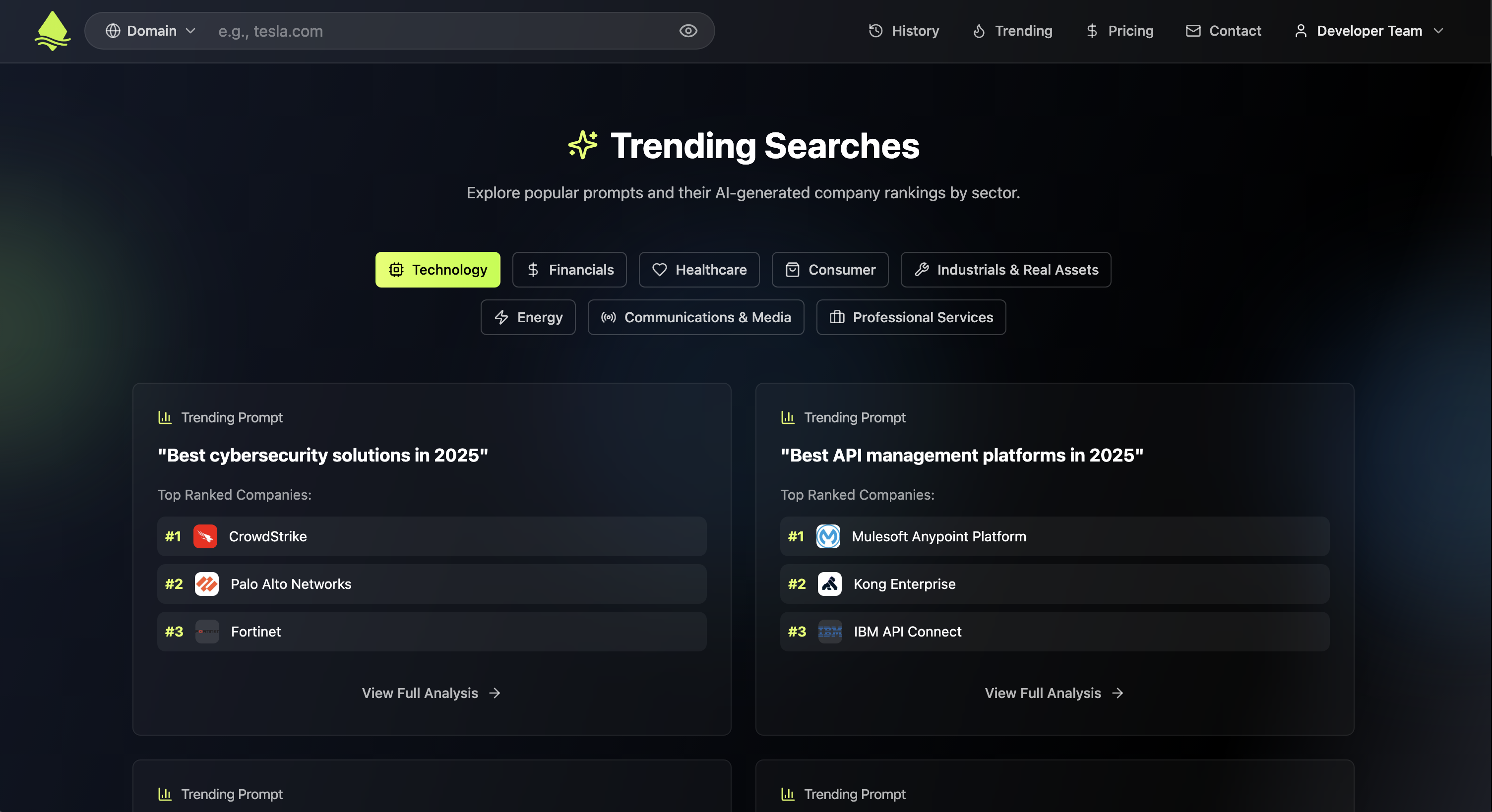Click the Professional Services briefcase icon
This screenshot has width=1492, height=812.
pos(836,317)
